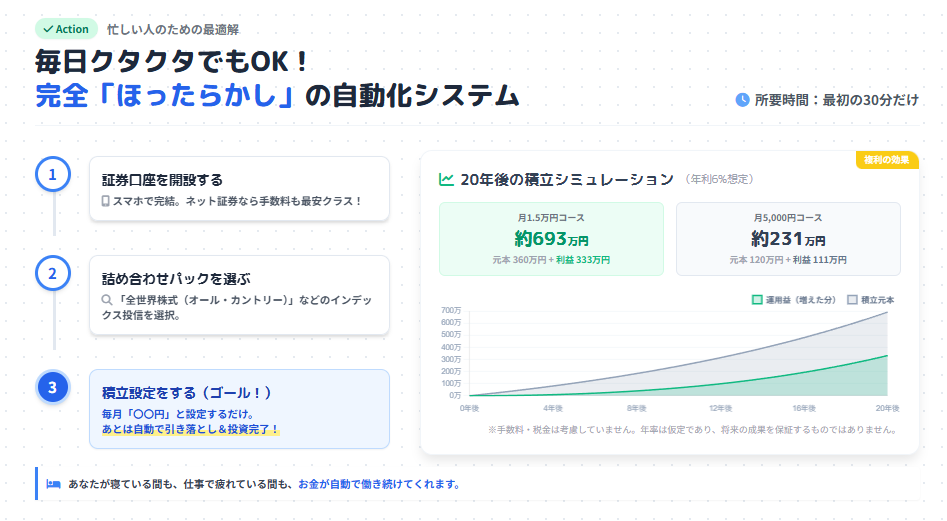Click the Action label badge
Image resolution: width=947 pixels, height=521 pixels.
tap(66, 29)
